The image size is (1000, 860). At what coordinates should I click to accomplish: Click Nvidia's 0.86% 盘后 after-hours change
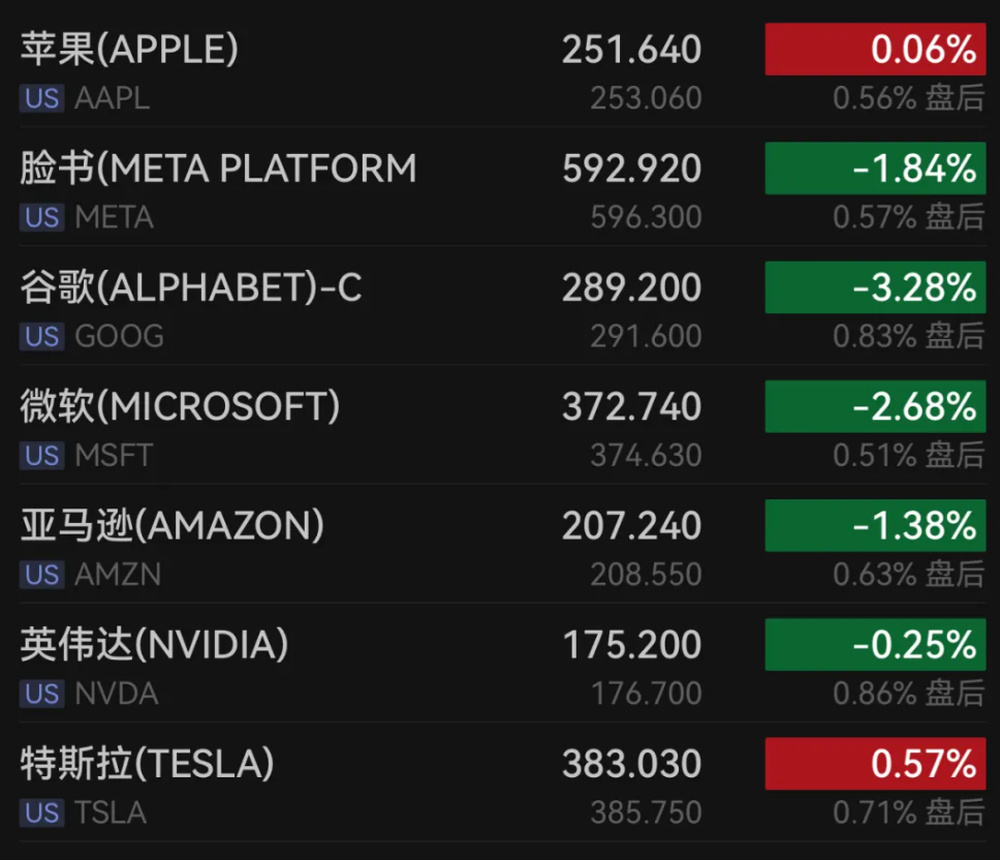pos(908,694)
